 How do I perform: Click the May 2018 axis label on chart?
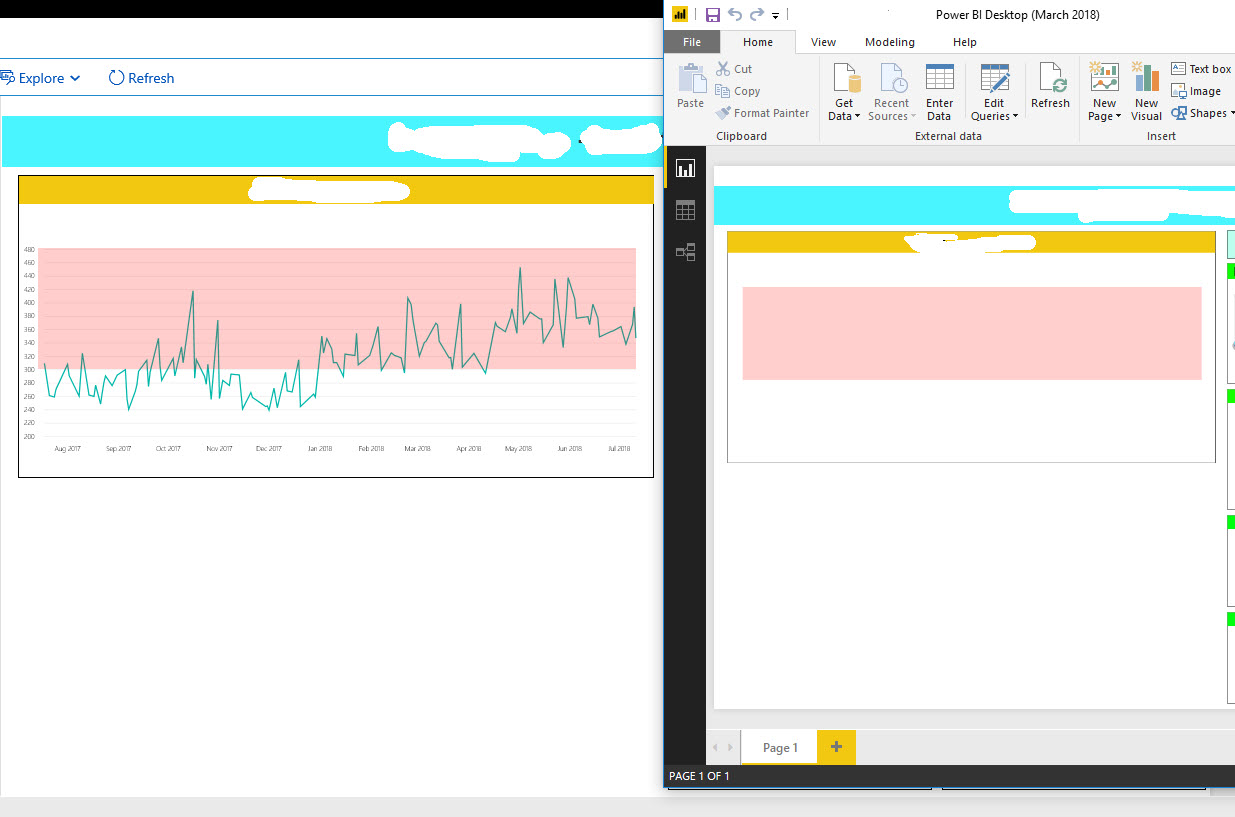coord(518,449)
